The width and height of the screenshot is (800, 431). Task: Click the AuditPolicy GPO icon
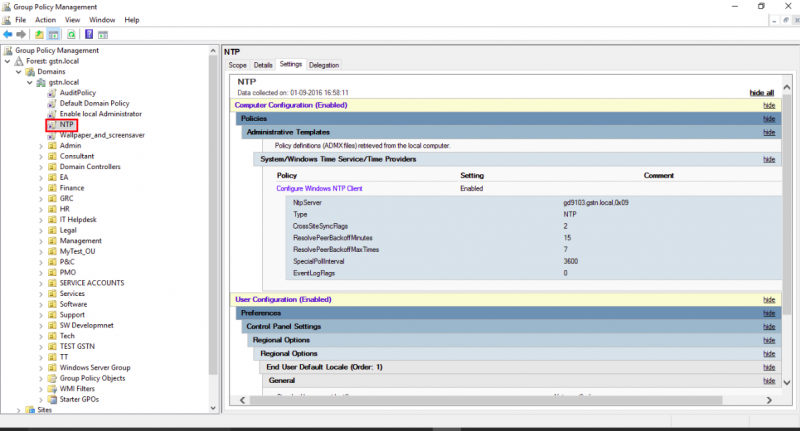click(x=52, y=93)
